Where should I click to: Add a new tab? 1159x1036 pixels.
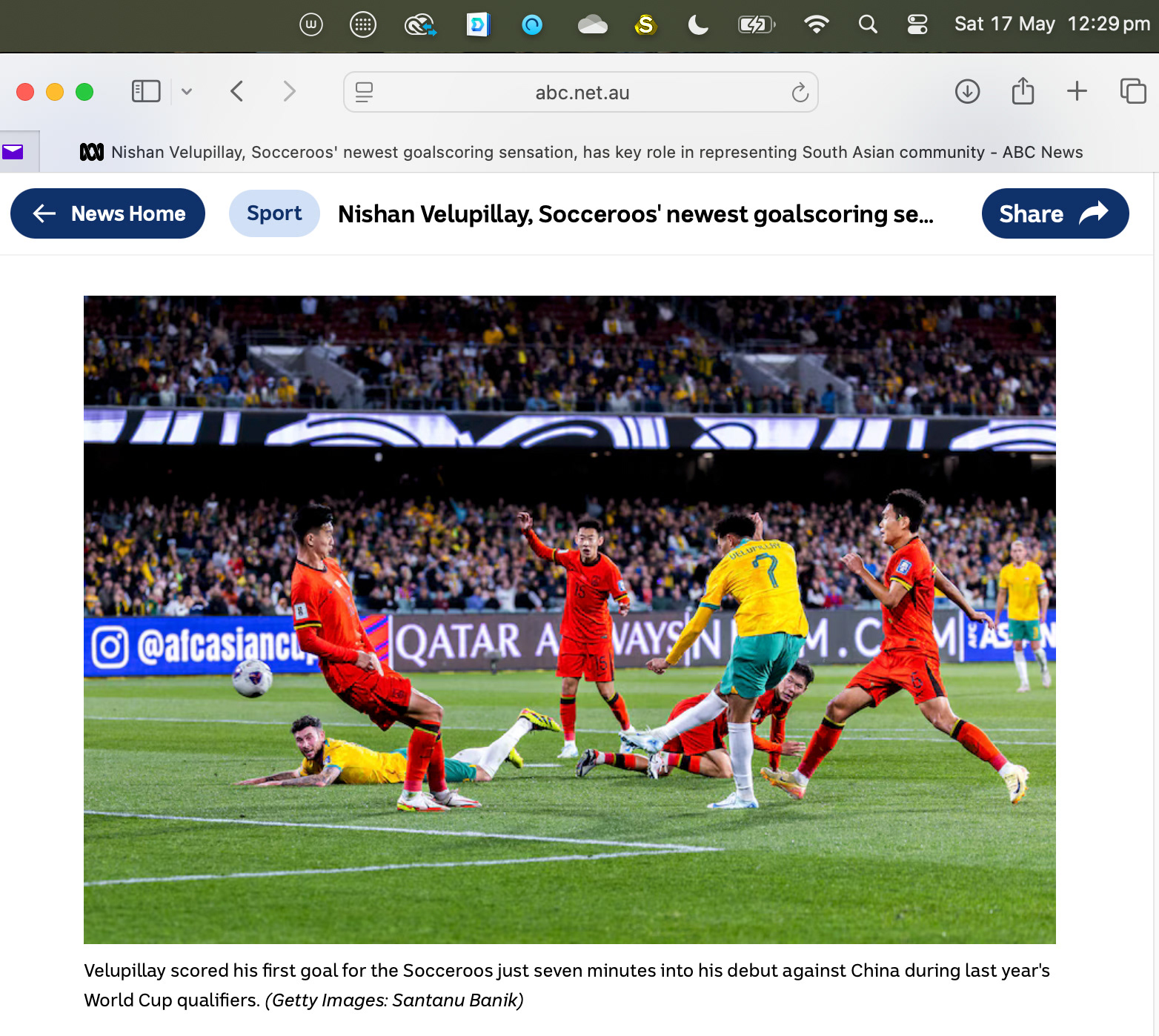click(x=1077, y=91)
